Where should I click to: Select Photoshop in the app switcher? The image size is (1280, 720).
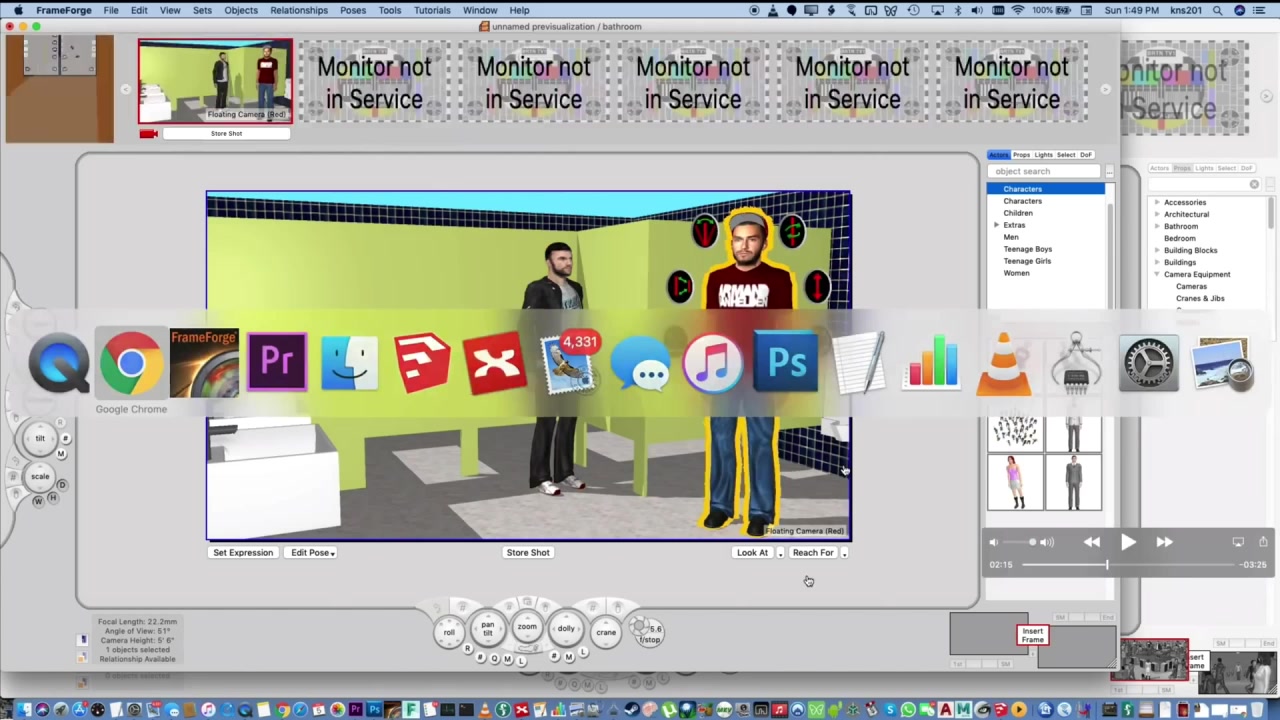point(787,362)
